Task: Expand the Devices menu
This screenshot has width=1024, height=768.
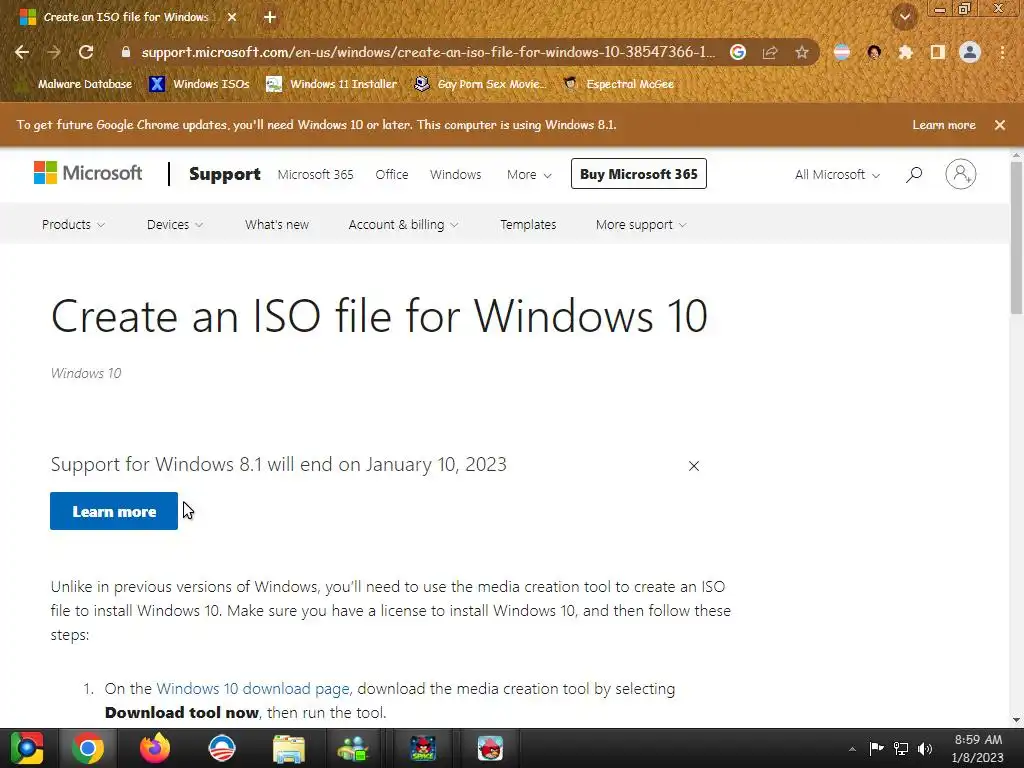Action: pyautogui.click(x=175, y=225)
